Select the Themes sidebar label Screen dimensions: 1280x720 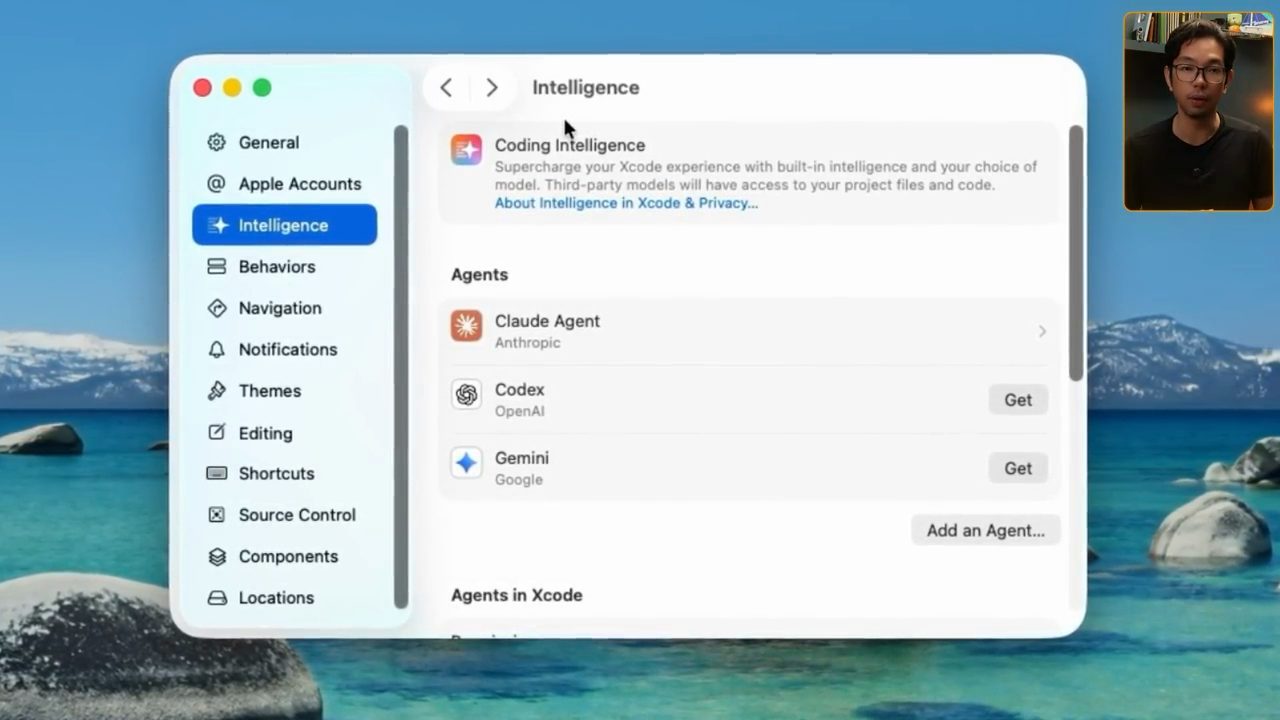270,391
